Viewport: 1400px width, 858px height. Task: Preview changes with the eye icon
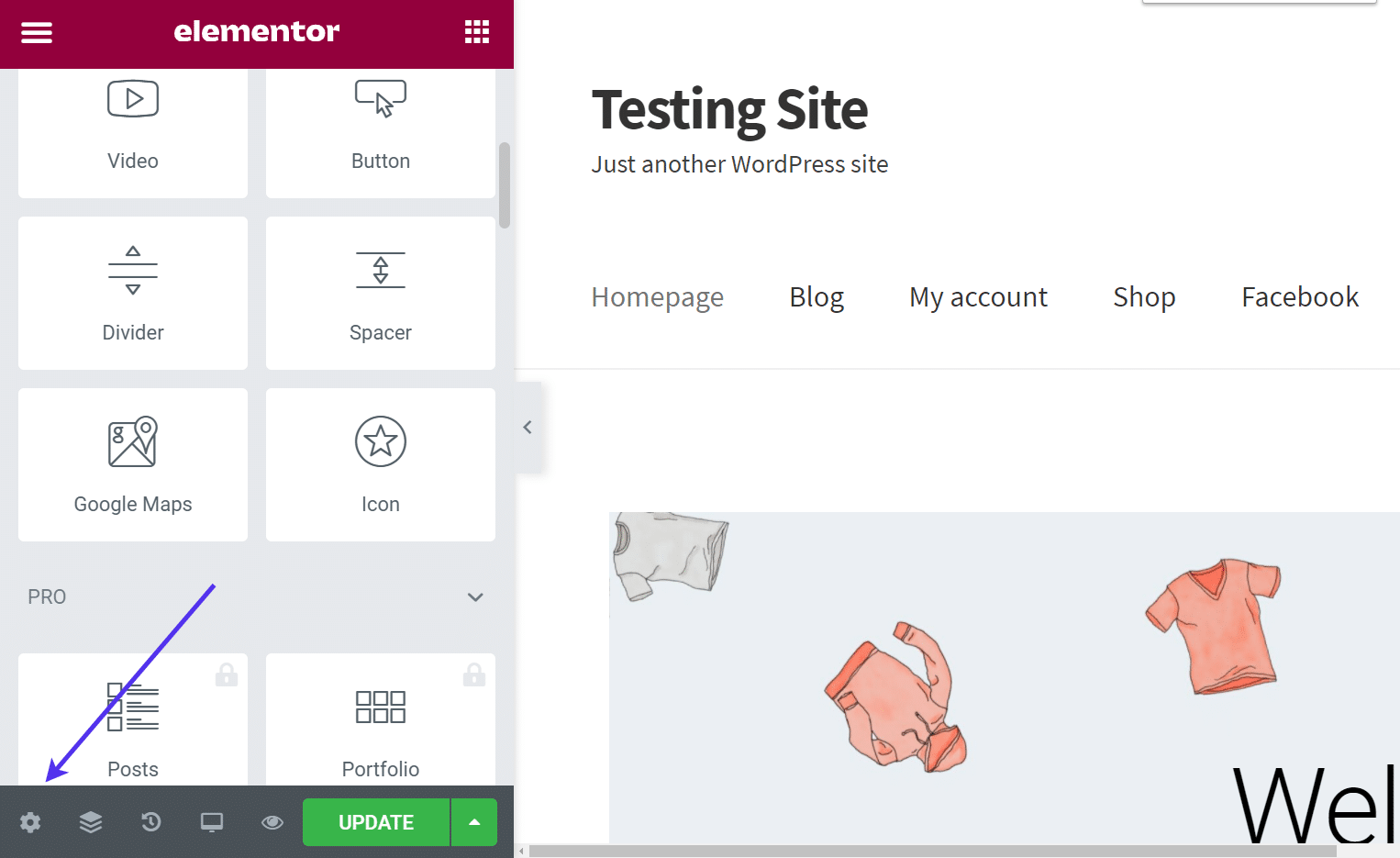pos(272,822)
